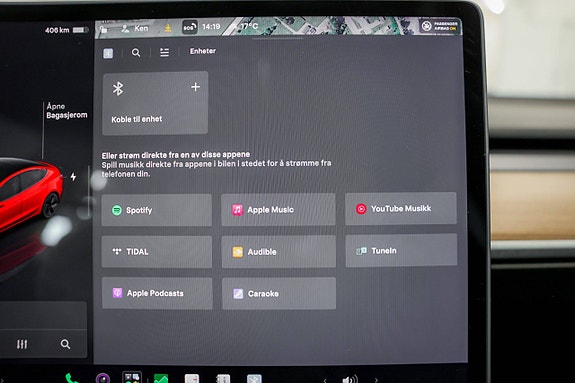This screenshot has width=575, height=383.
Task: Tap the volume speaker icon
Action: point(349,380)
